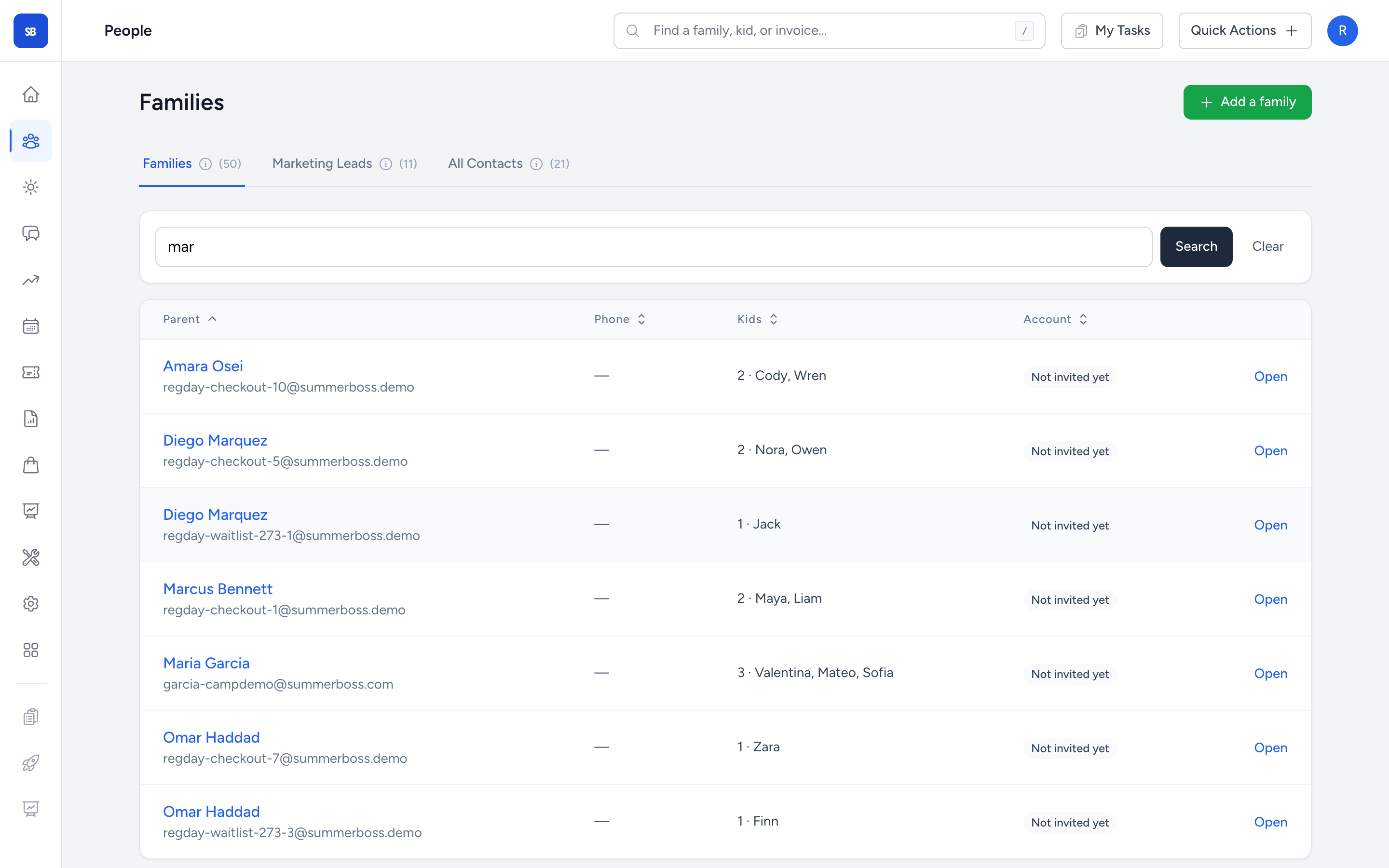Select the People sidebar icon
Screen dimensions: 1389x868
coord(30,141)
